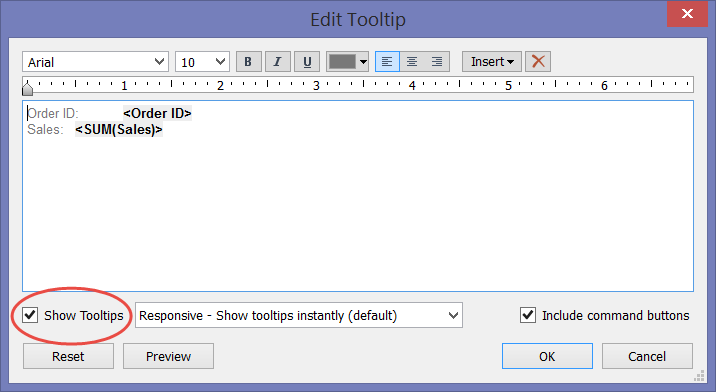Open the Responsive tooltip behavior dropdown

[299, 315]
